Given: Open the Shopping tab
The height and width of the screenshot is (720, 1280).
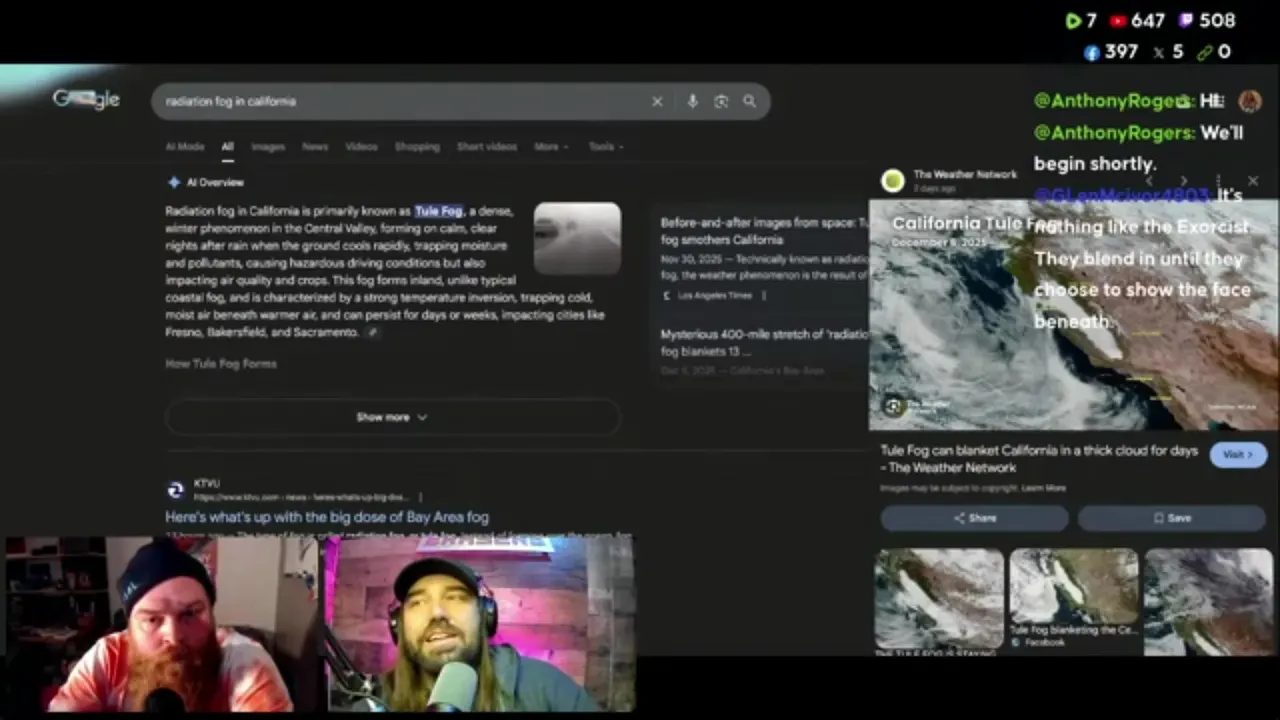Looking at the screenshot, I should [x=417, y=146].
